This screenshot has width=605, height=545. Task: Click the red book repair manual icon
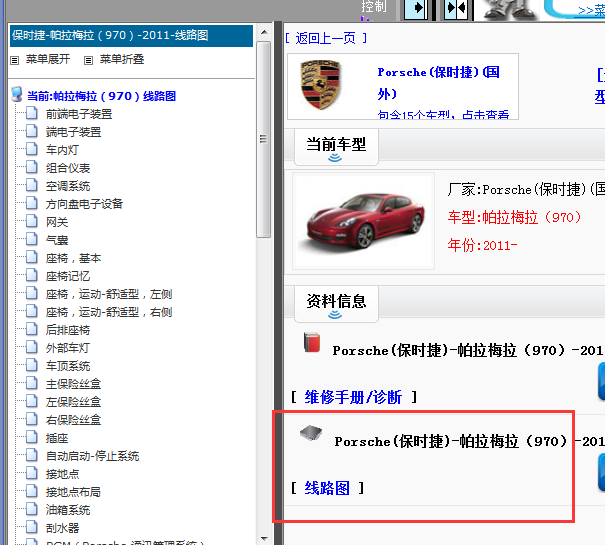312,342
